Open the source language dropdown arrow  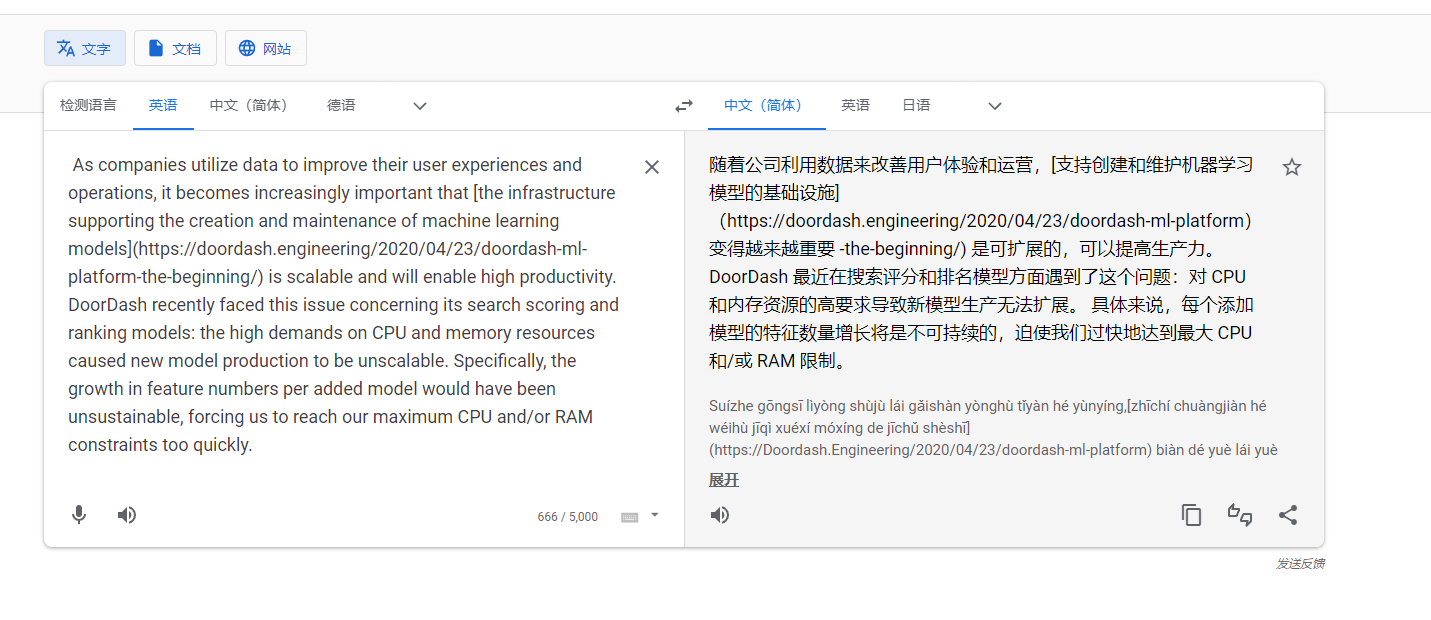click(419, 106)
